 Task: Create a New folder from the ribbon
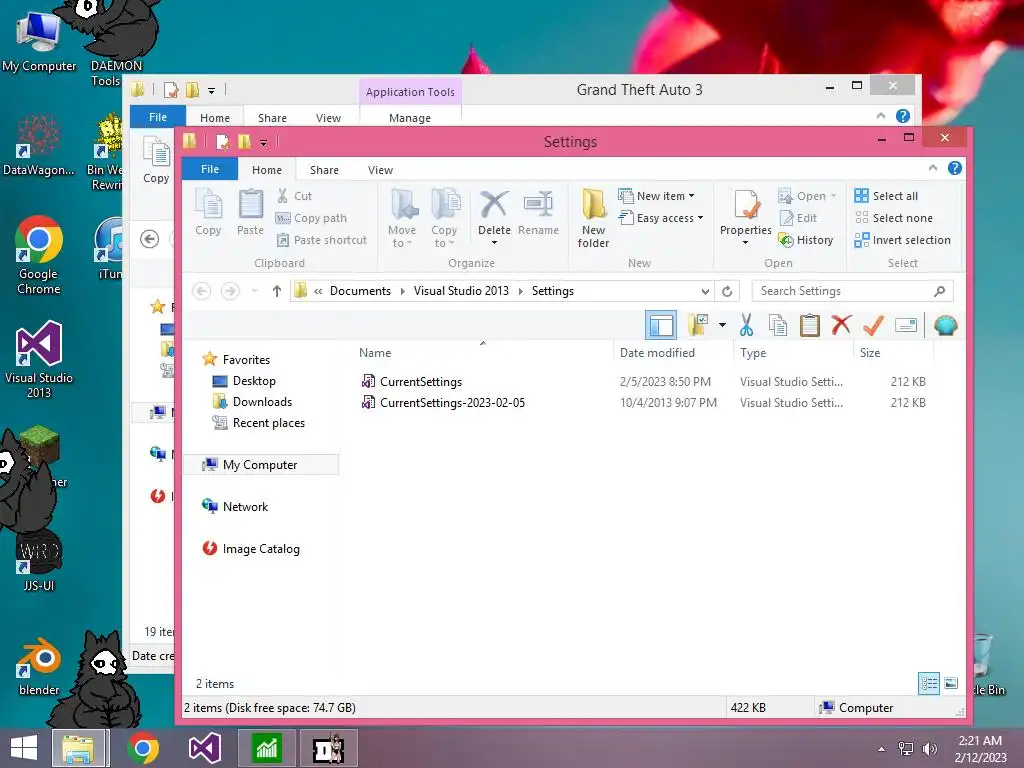click(x=593, y=218)
